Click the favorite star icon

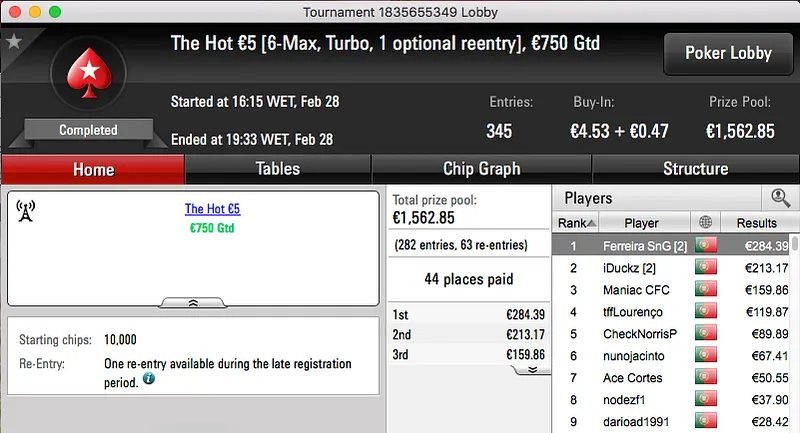(14, 41)
